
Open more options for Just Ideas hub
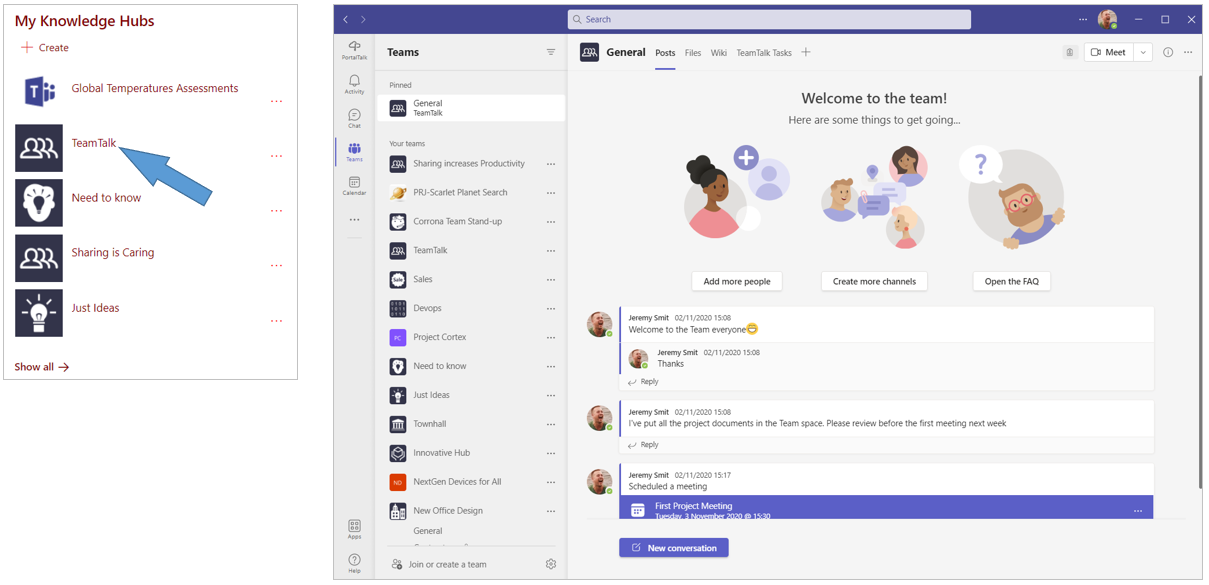click(277, 321)
